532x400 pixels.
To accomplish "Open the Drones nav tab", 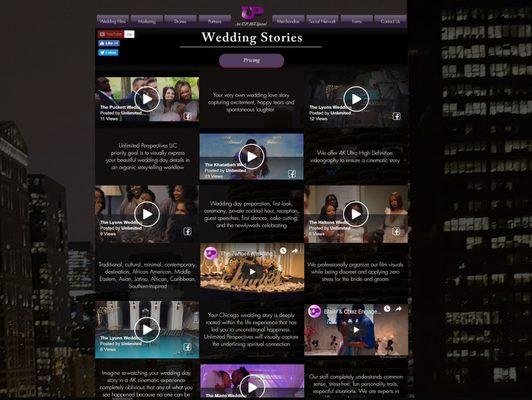I will (180, 21).
